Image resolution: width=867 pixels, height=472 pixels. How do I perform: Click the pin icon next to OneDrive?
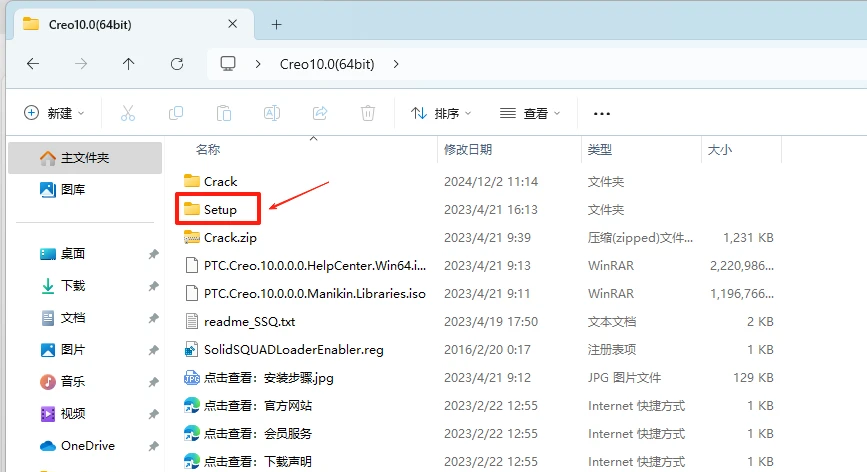pyautogui.click(x=153, y=446)
